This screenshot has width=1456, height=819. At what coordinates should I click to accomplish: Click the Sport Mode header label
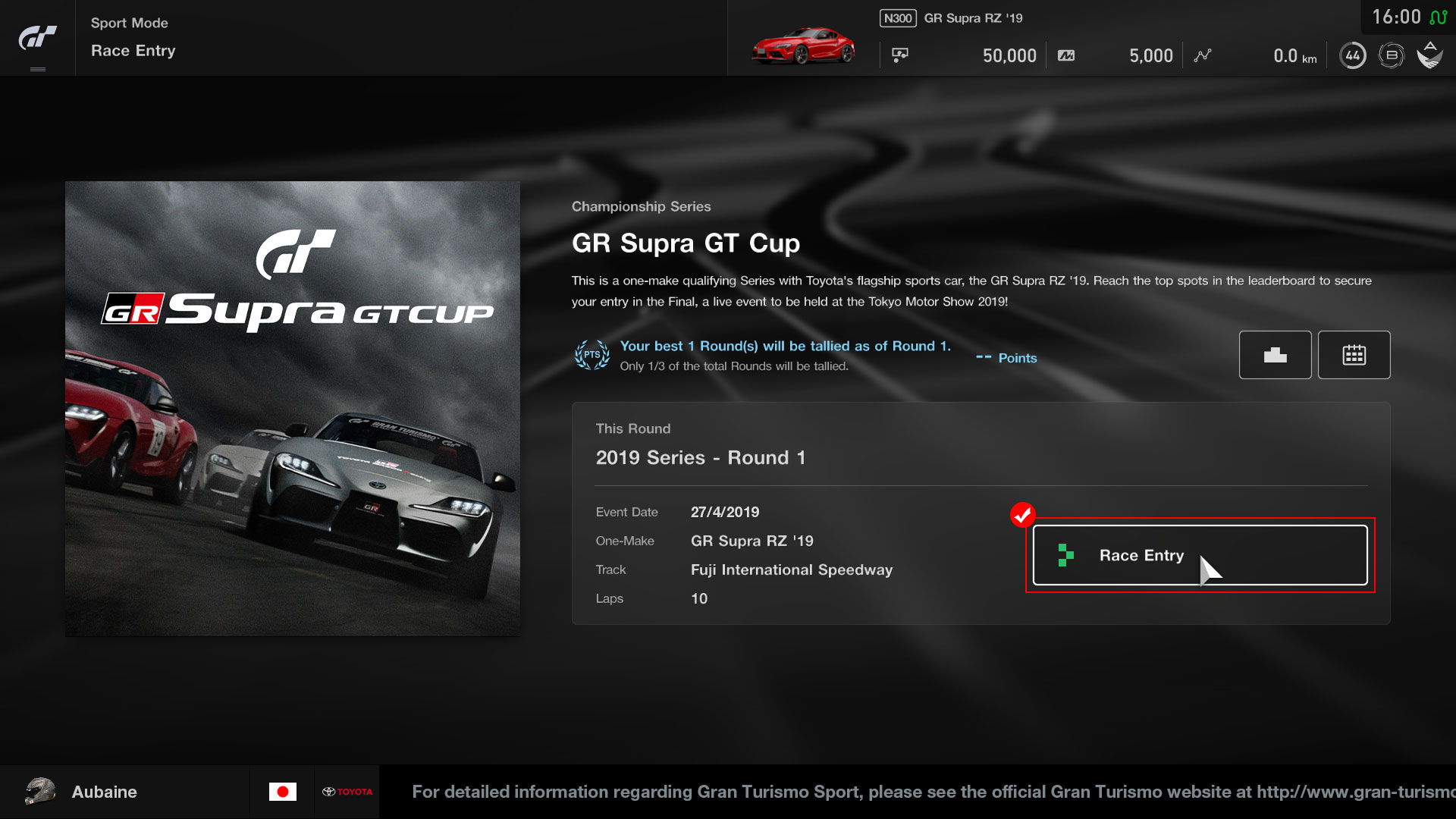(x=130, y=23)
